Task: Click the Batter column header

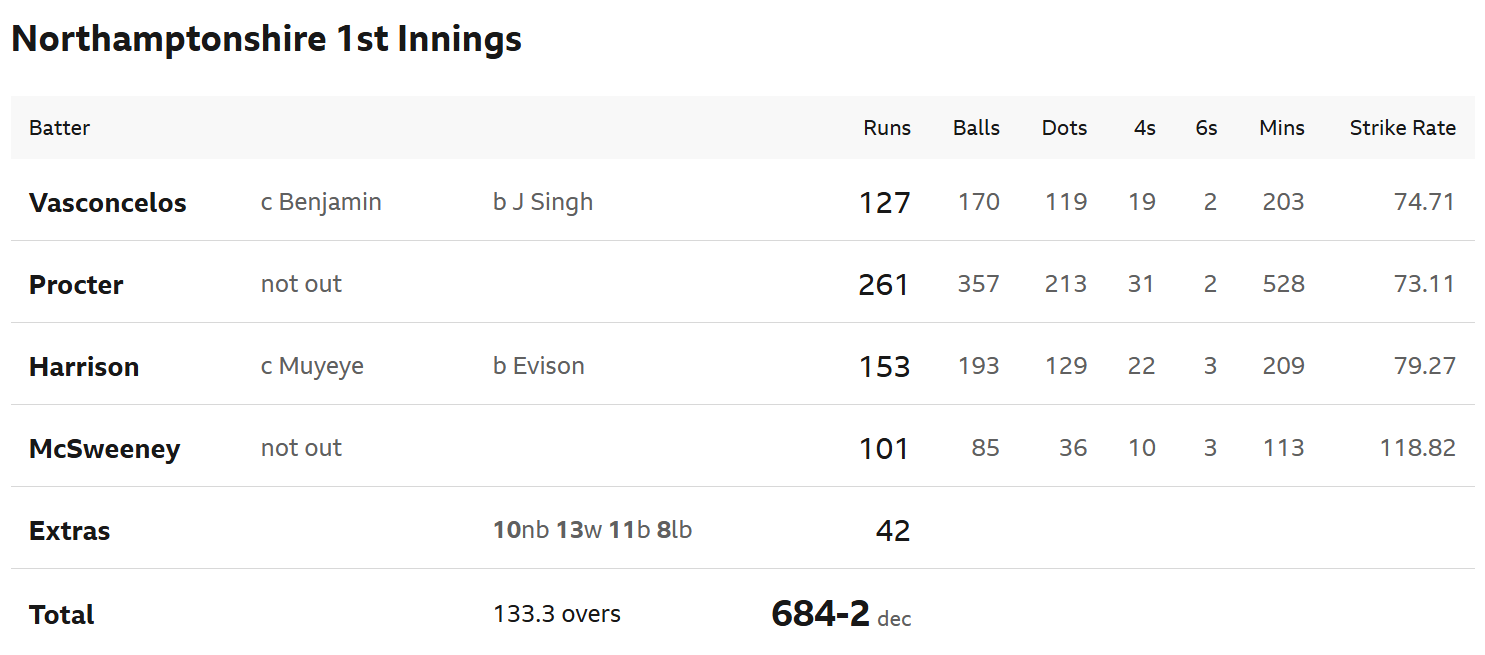Action: click(59, 128)
